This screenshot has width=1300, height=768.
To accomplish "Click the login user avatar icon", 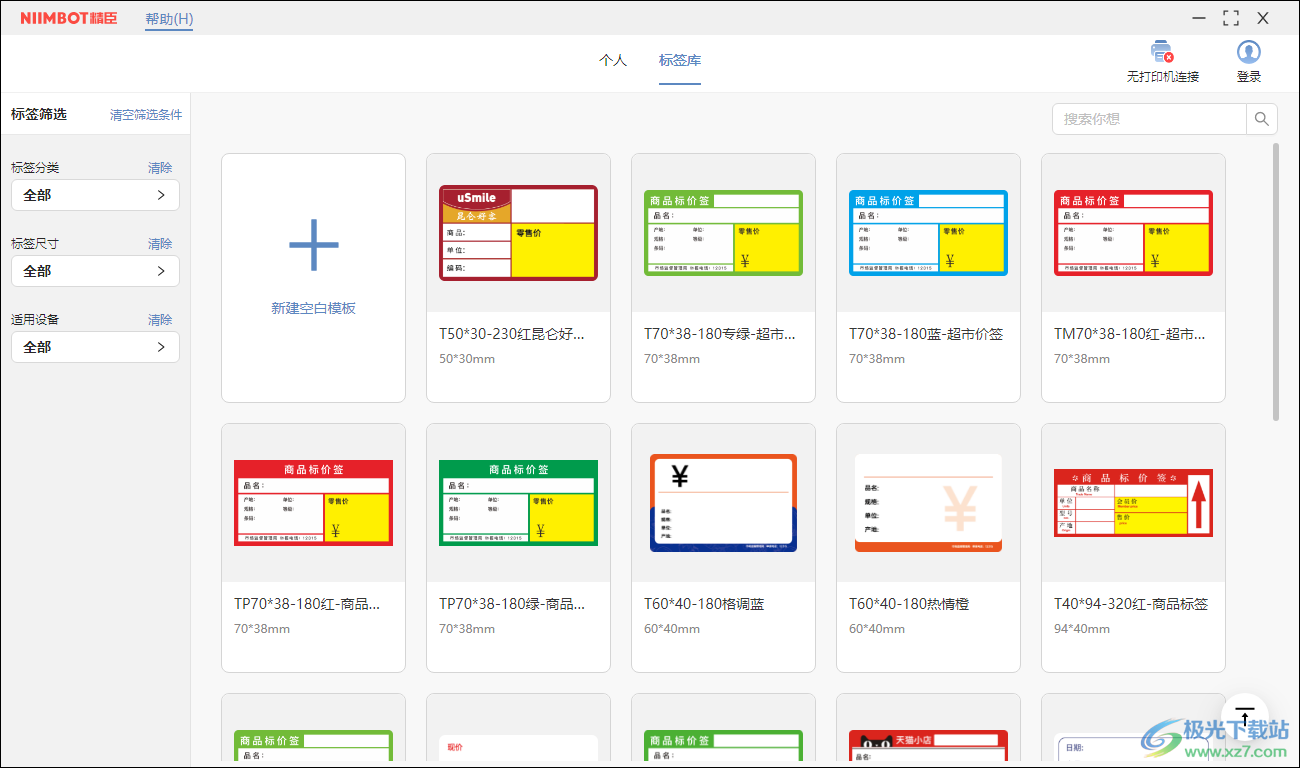I will (1248, 52).
